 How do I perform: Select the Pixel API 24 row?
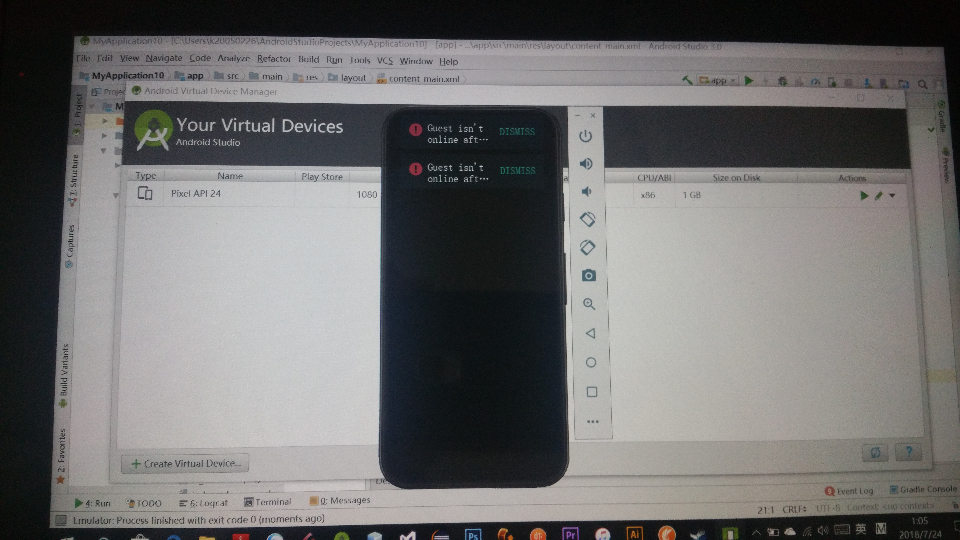(514, 195)
